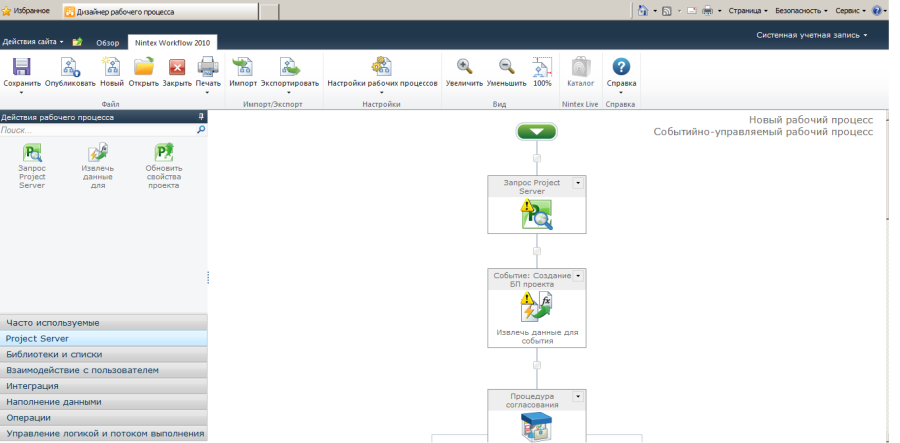Click drop point below the start arrow

click(537, 157)
